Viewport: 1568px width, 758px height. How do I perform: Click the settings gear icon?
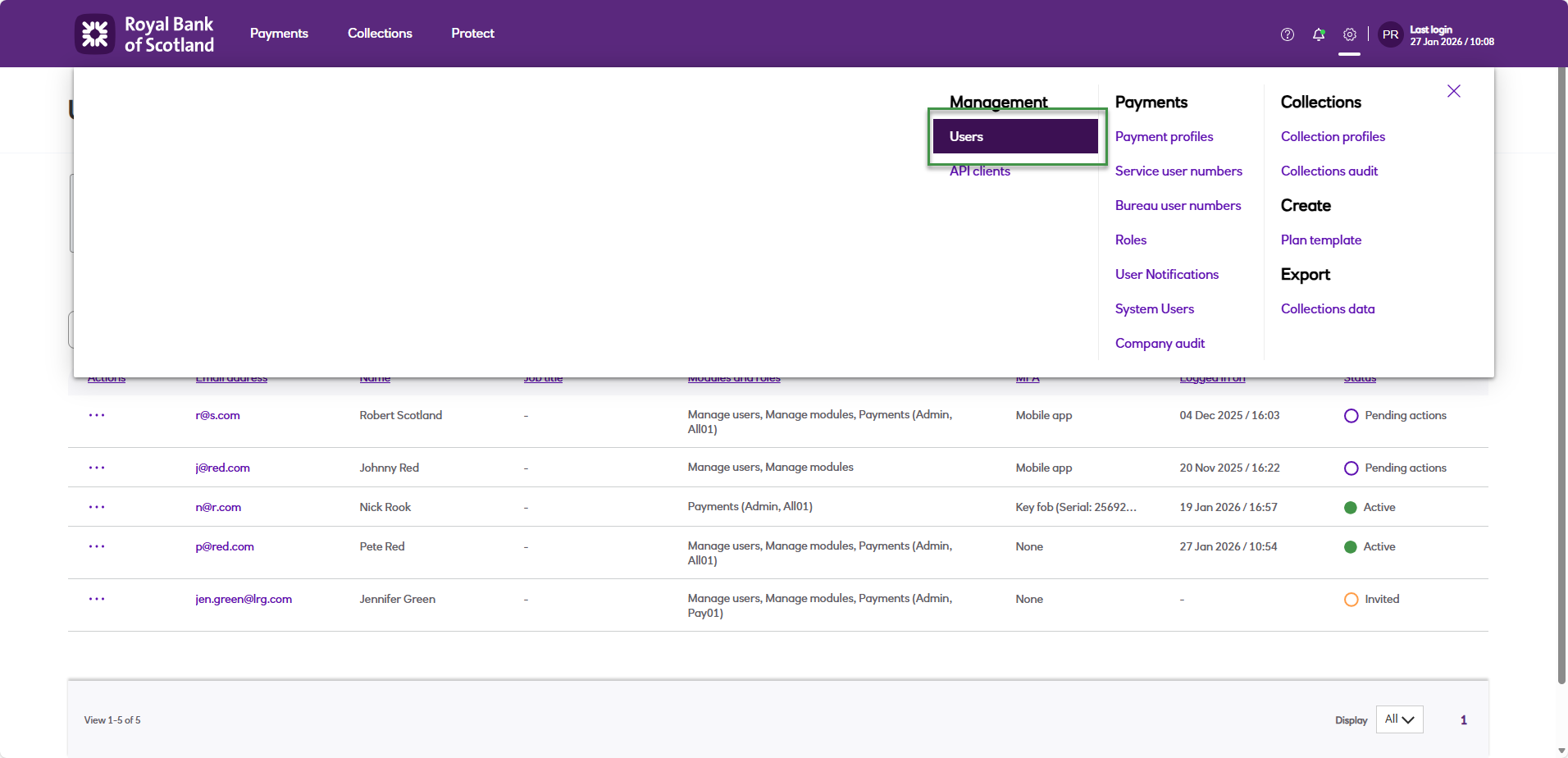pos(1350,34)
